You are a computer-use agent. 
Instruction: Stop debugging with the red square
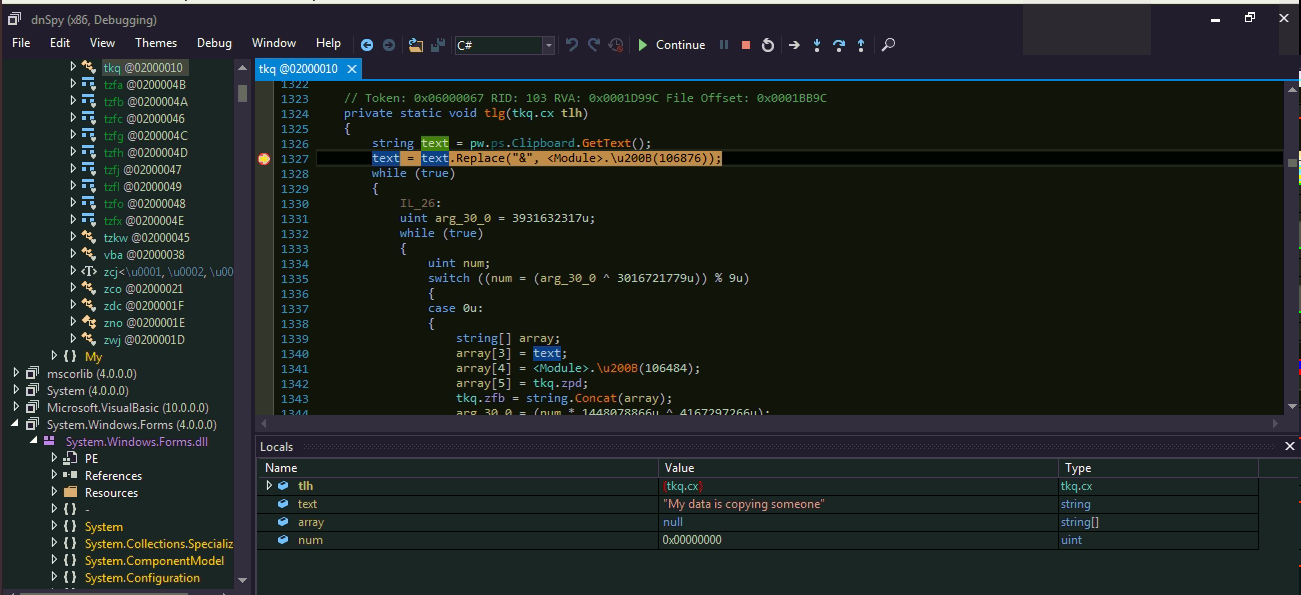pyautogui.click(x=746, y=45)
